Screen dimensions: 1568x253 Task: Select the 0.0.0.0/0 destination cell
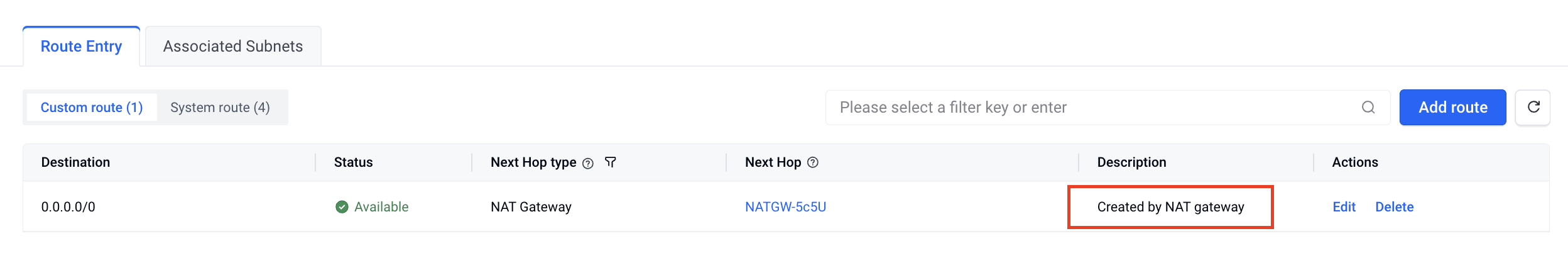point(68,207)
